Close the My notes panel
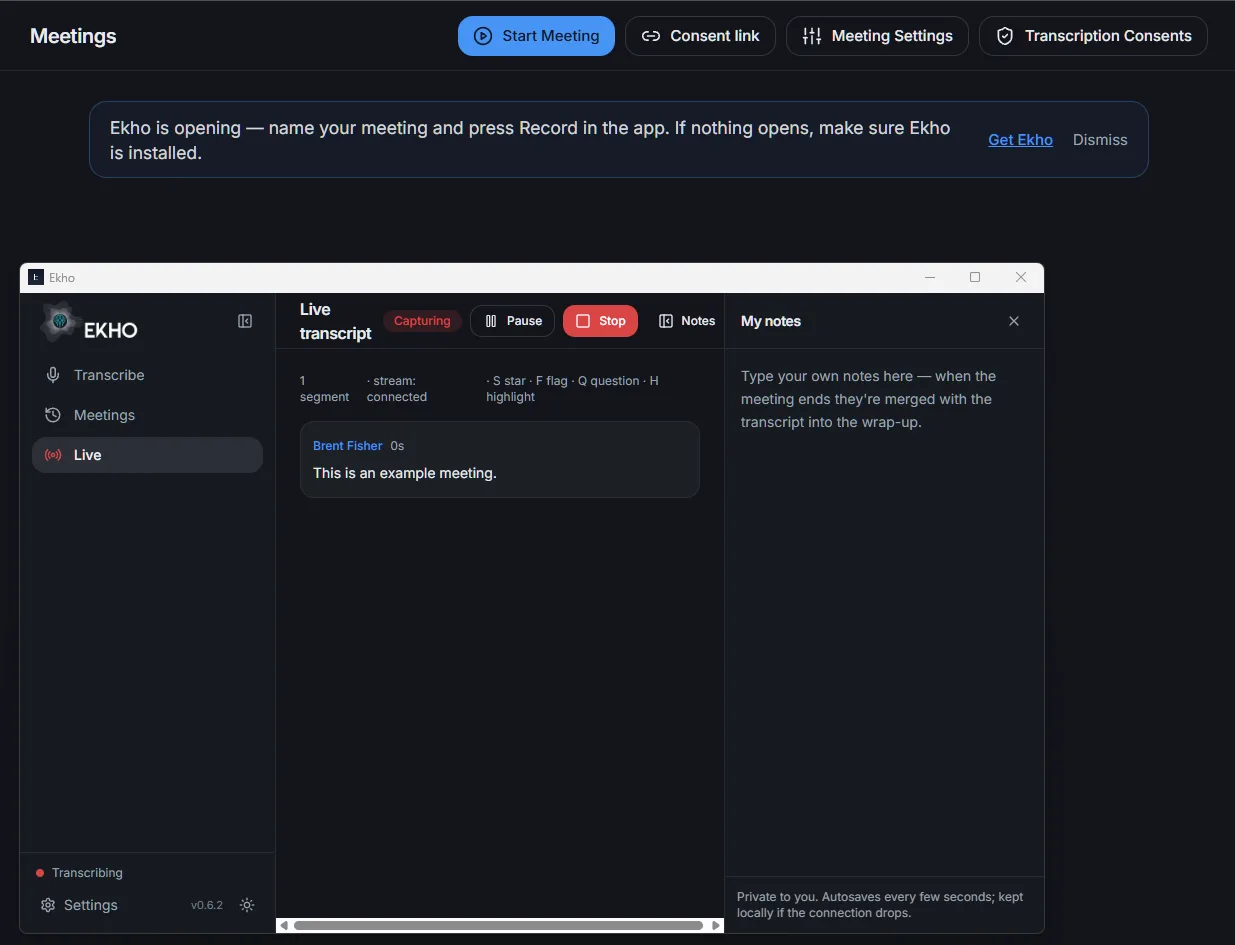 1014,321
